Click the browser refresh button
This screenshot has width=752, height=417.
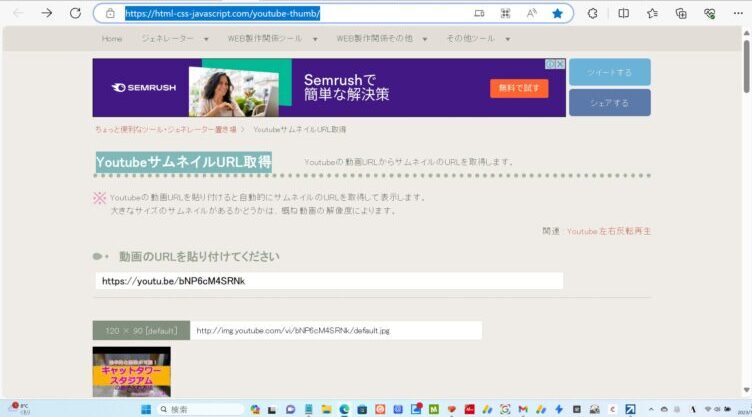75,13
